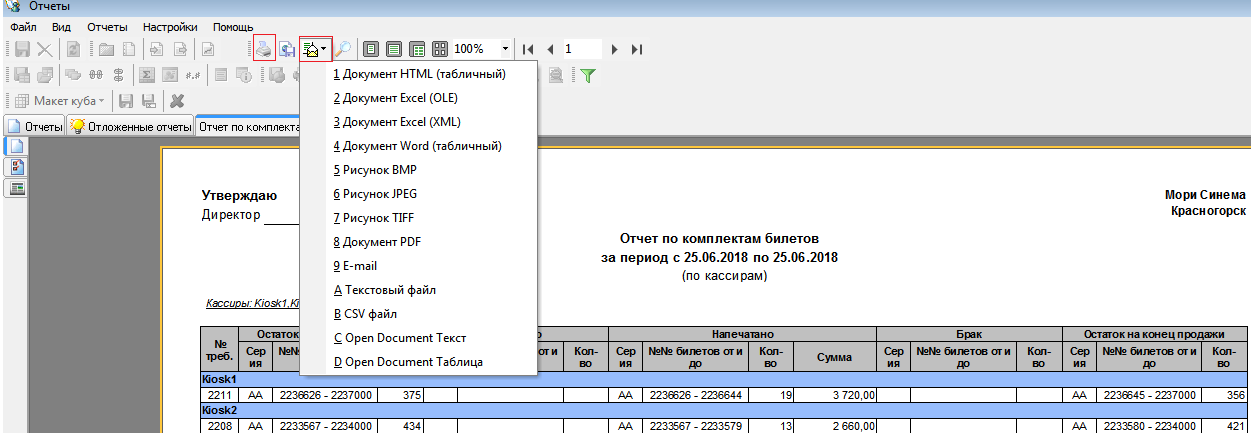The width and height of the screenshot is (1254, 436).
Task: Choose Документ Excel (XML) export option
Action: click(x=418, y=122)
